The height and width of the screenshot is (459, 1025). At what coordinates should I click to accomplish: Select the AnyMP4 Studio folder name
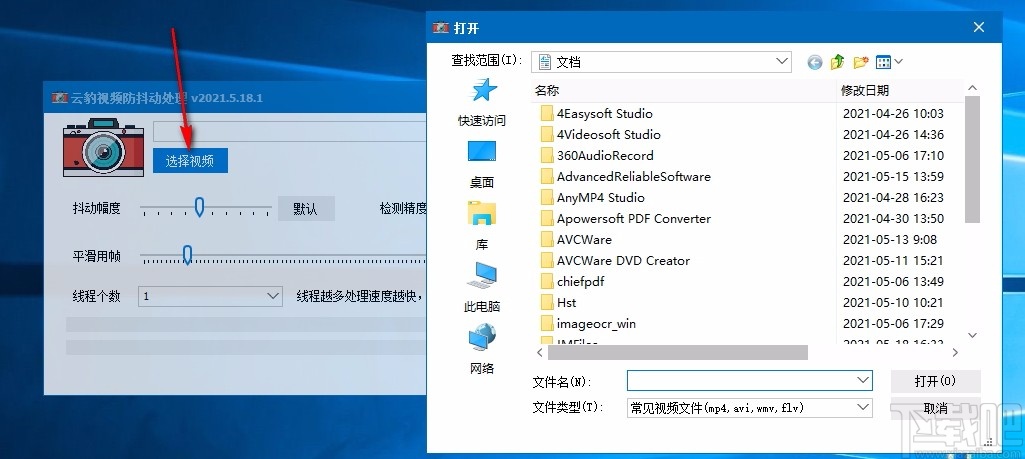coord(600,197)
